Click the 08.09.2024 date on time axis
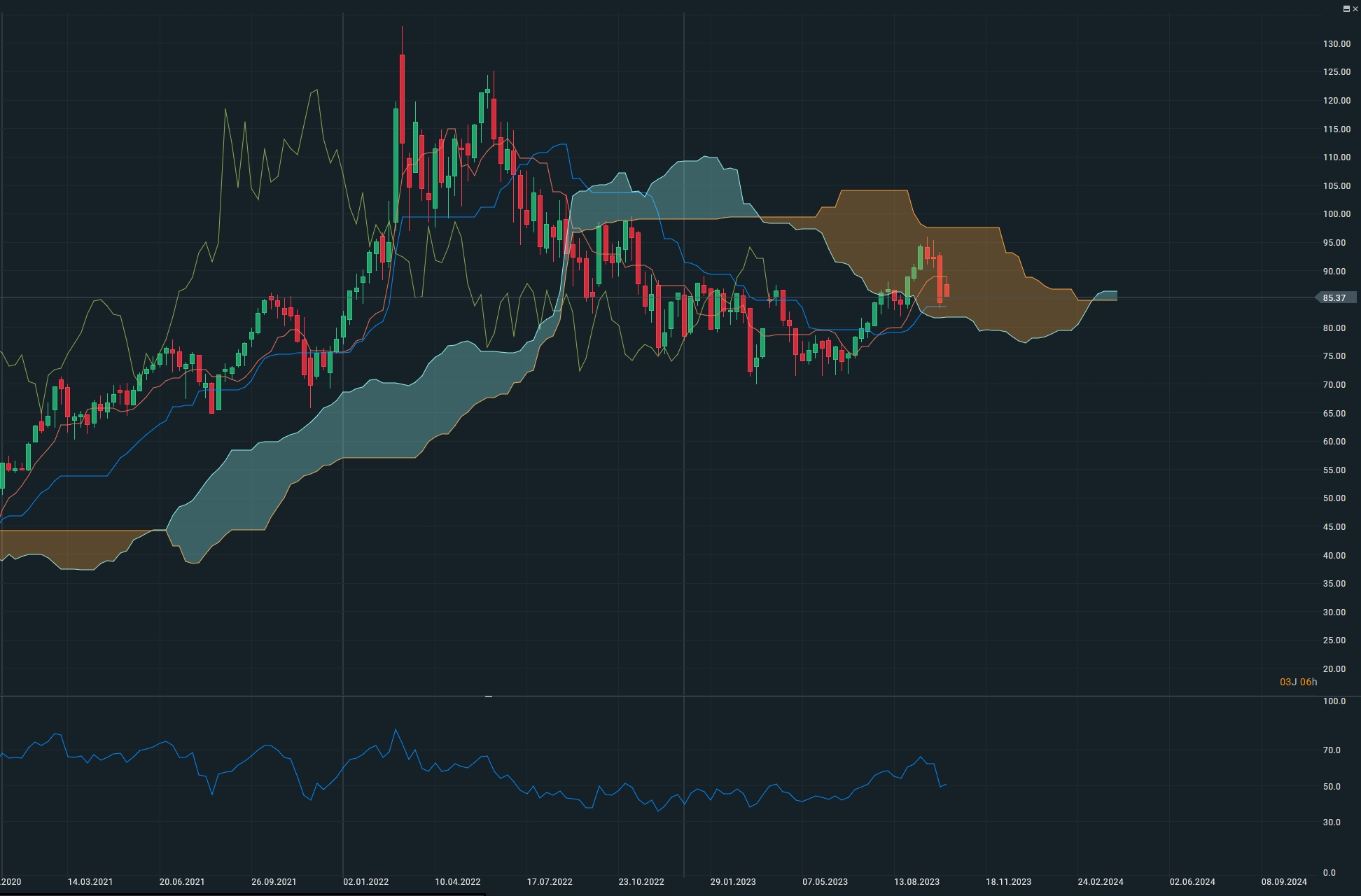 pyautogui.click(x=1284, y=882)
